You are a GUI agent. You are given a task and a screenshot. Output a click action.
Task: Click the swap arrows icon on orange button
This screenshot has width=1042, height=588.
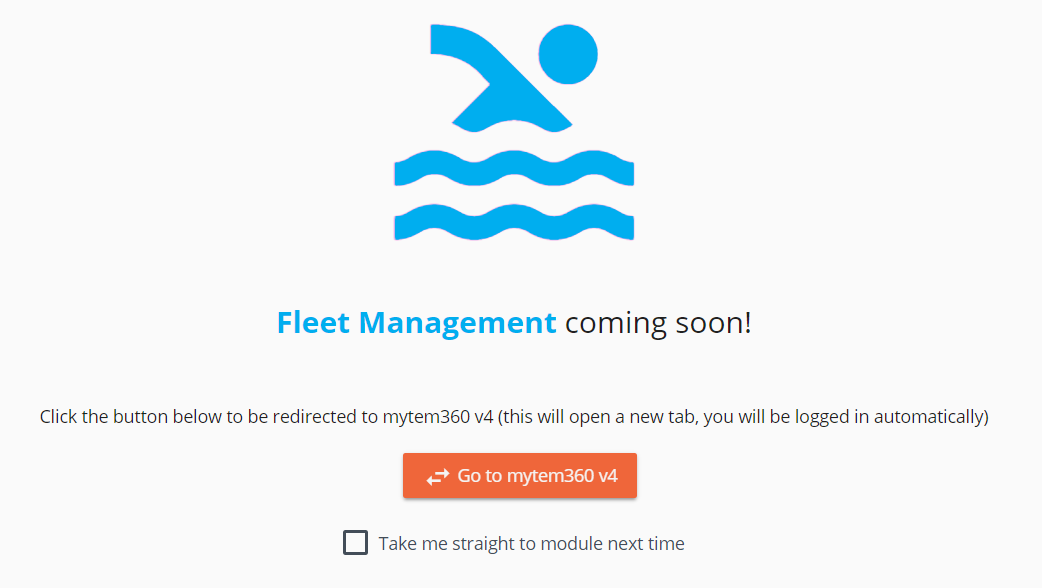[x=437, y=477]
